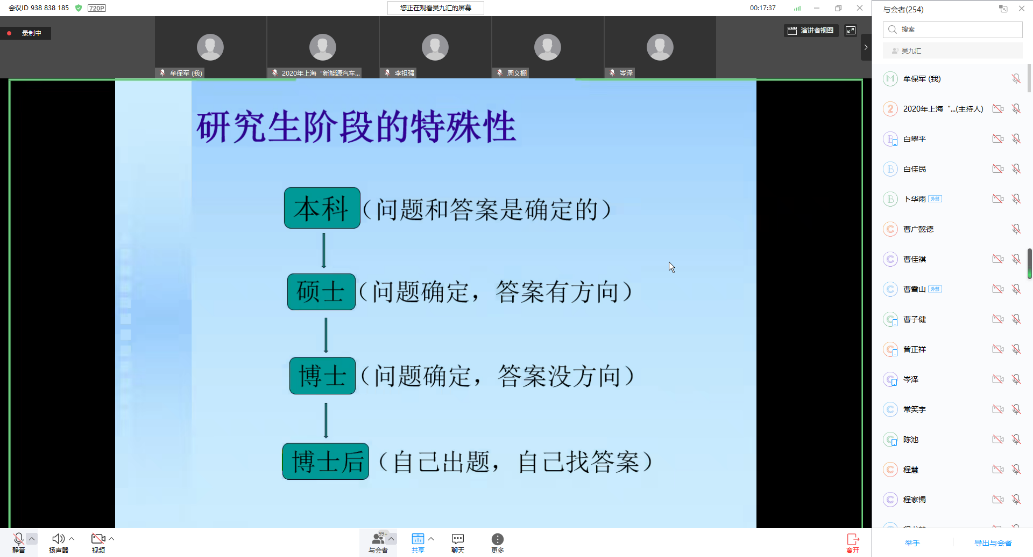Expand the arrow next to speaker button
Screen dimensions: 1033x557
72,539
